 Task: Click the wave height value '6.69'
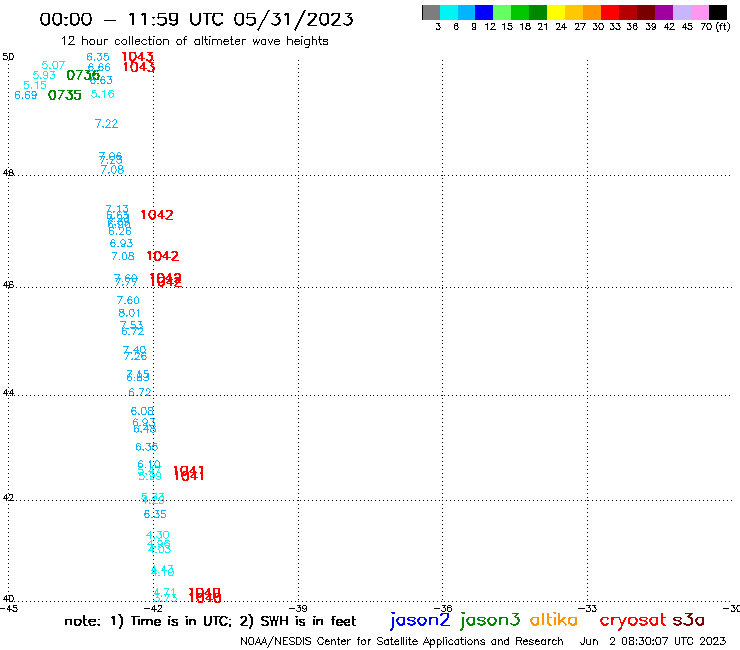tap(25, 95)
